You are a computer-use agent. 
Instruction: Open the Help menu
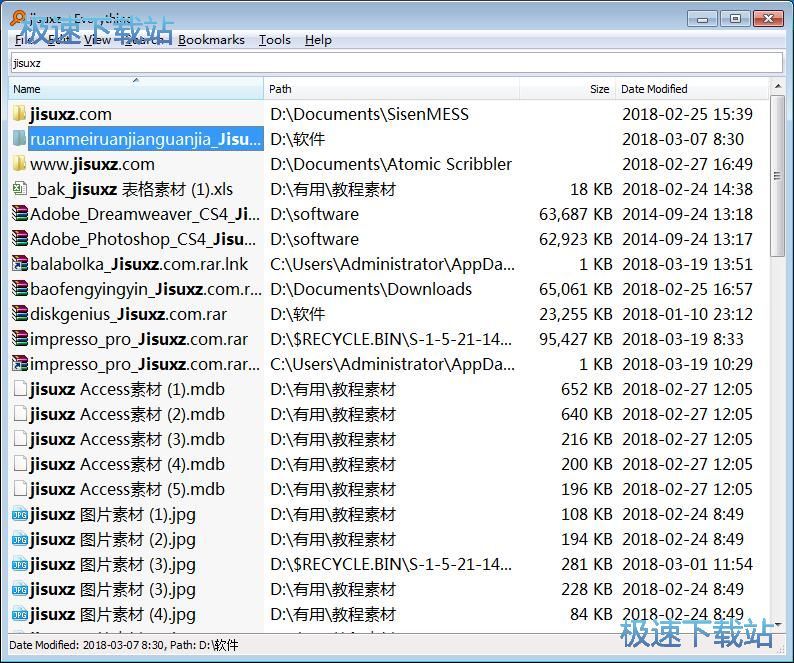(x=318, y=40)
